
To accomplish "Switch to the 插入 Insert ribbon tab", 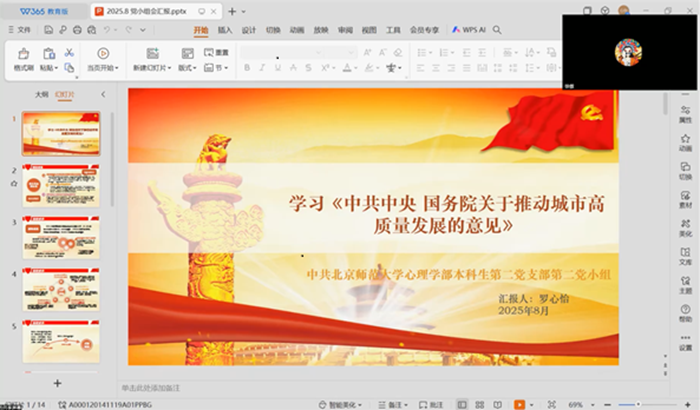I will click(225, 30).
